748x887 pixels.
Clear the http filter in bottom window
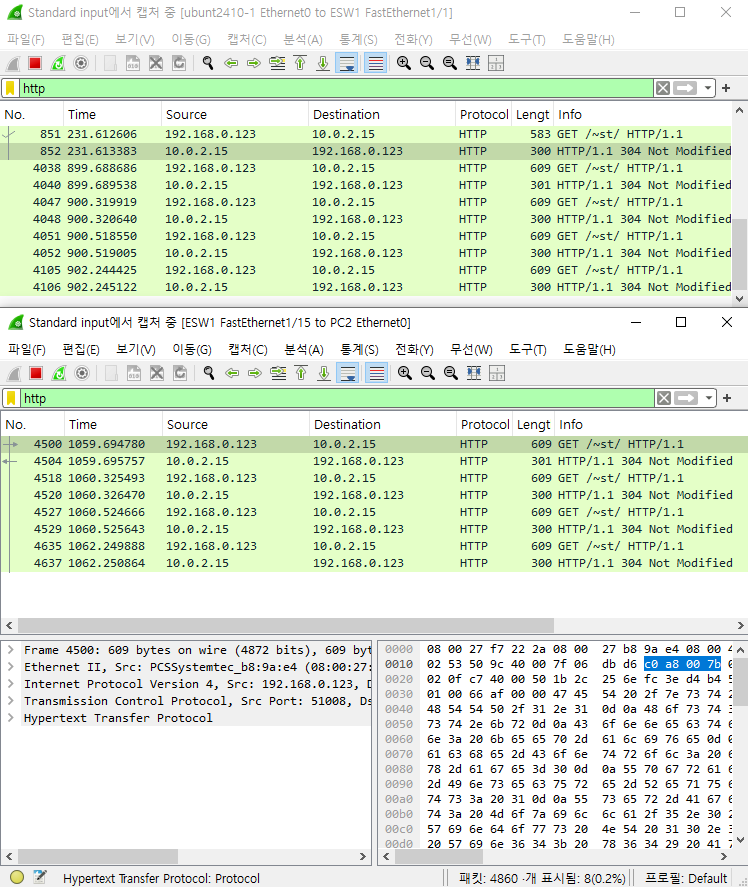pos(664,398)
